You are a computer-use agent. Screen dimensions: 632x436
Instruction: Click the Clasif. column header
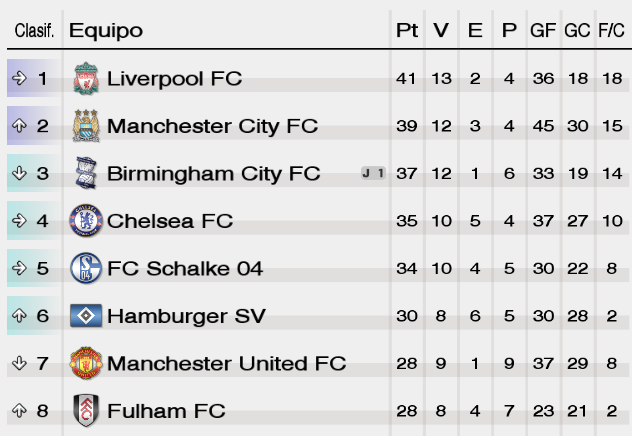(34, 31)
